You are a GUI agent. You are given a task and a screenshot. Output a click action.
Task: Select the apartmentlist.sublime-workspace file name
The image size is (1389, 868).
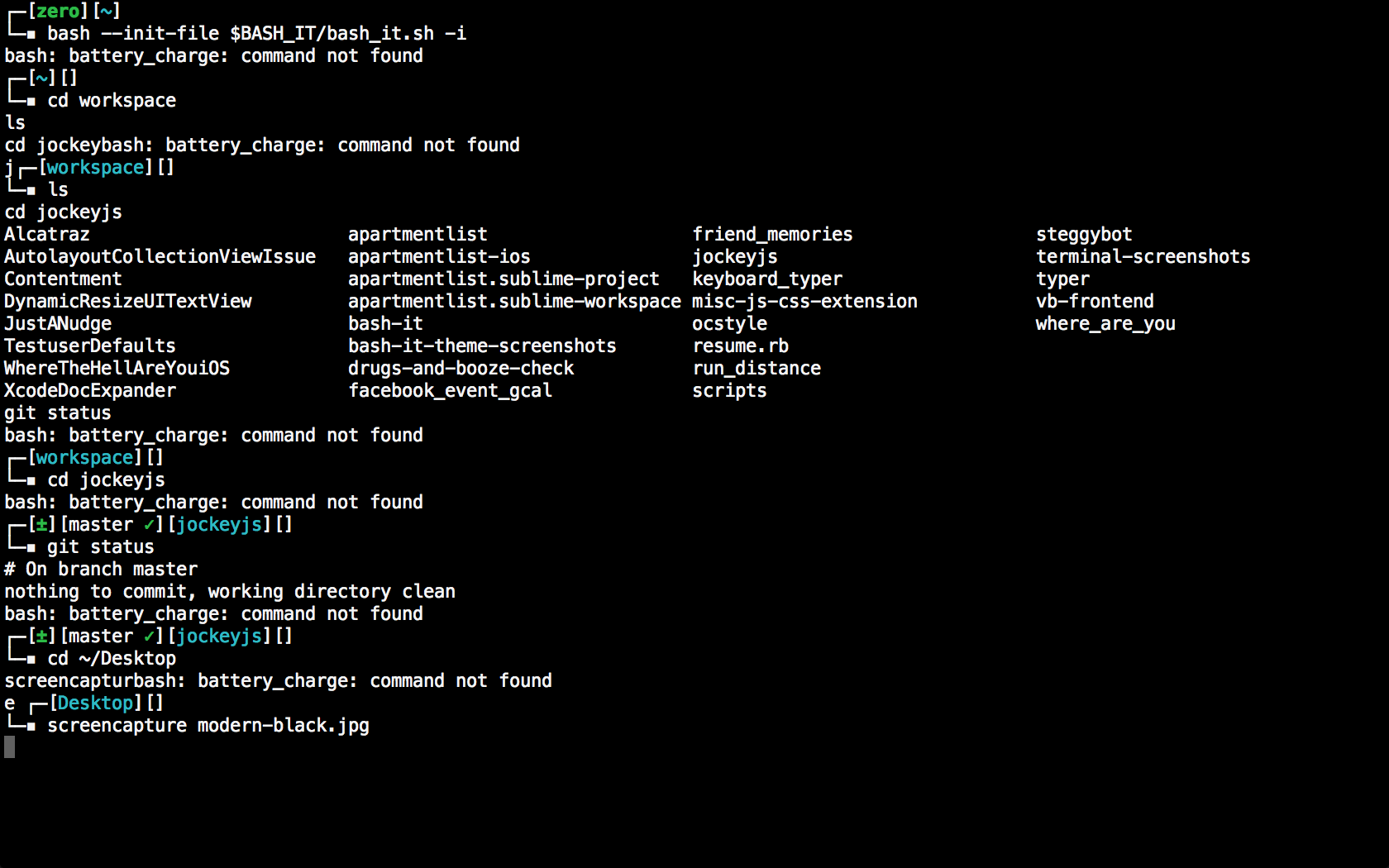514,302
